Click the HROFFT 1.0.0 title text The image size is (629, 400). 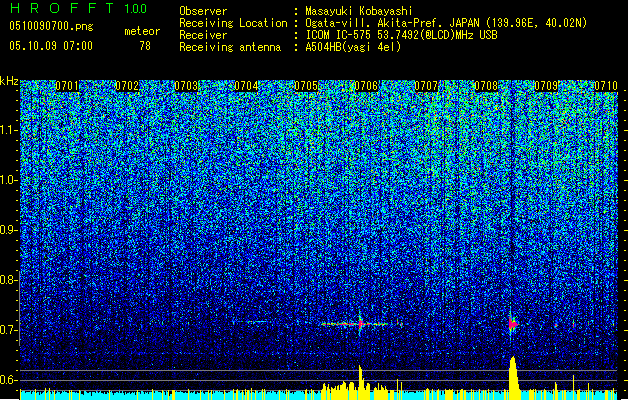pyautogui.click(x=79, y=8)
